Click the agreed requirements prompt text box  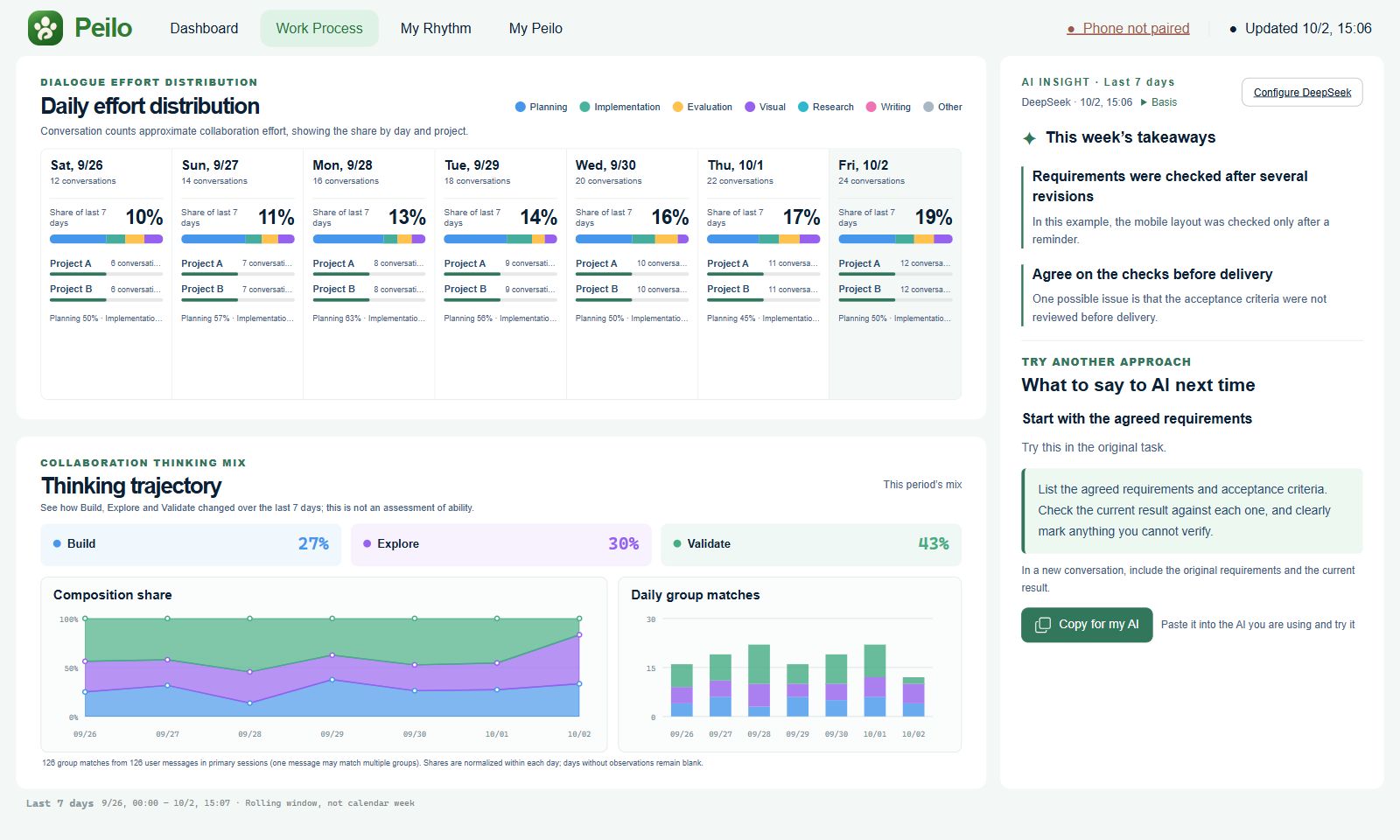(1192, 511)
